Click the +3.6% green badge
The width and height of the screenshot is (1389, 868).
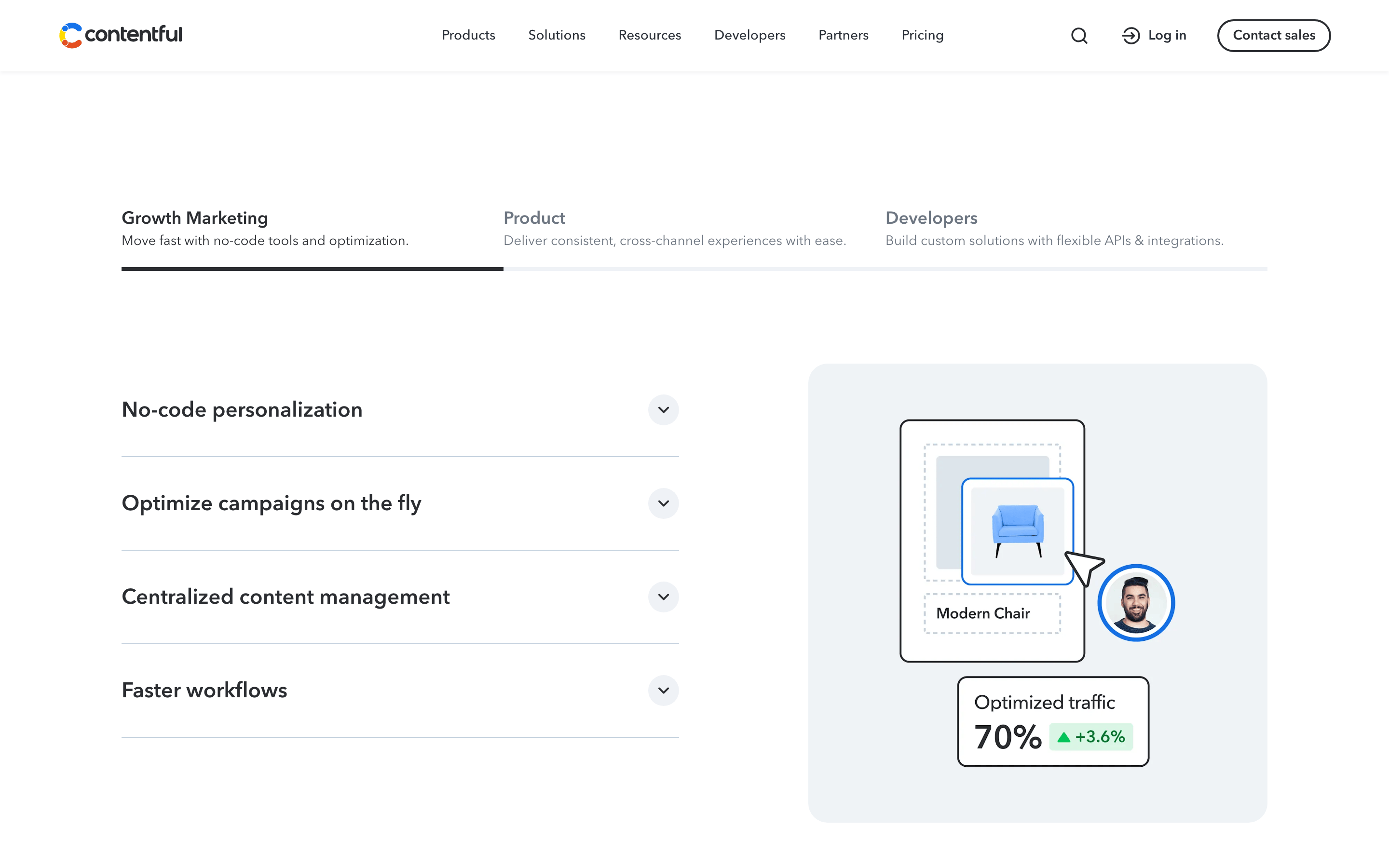click(1091, 736)
